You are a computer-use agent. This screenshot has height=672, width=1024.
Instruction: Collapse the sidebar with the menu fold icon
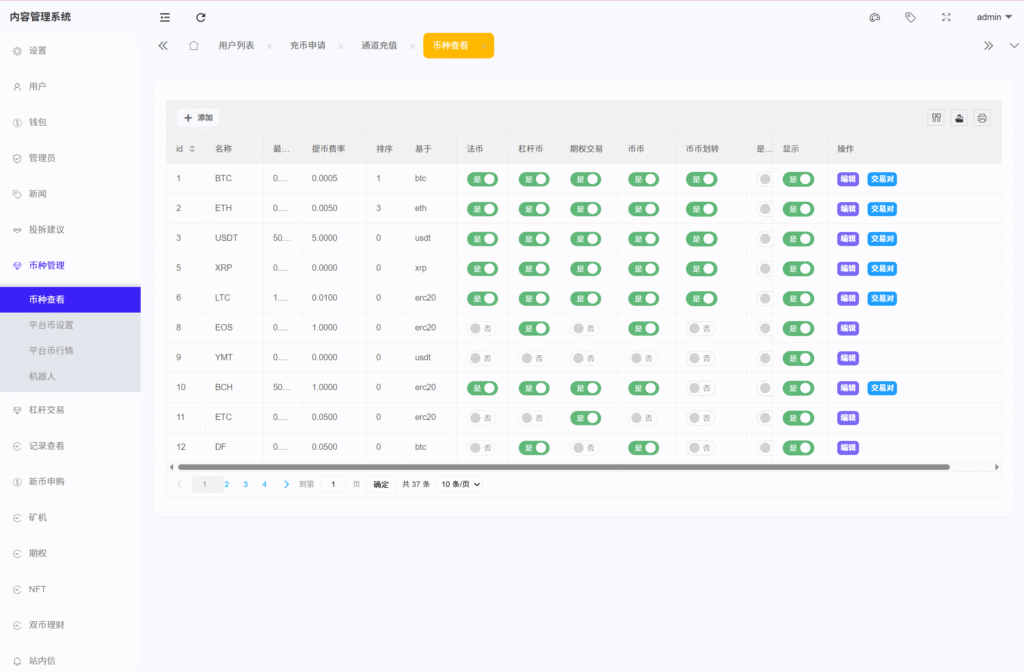165,17
